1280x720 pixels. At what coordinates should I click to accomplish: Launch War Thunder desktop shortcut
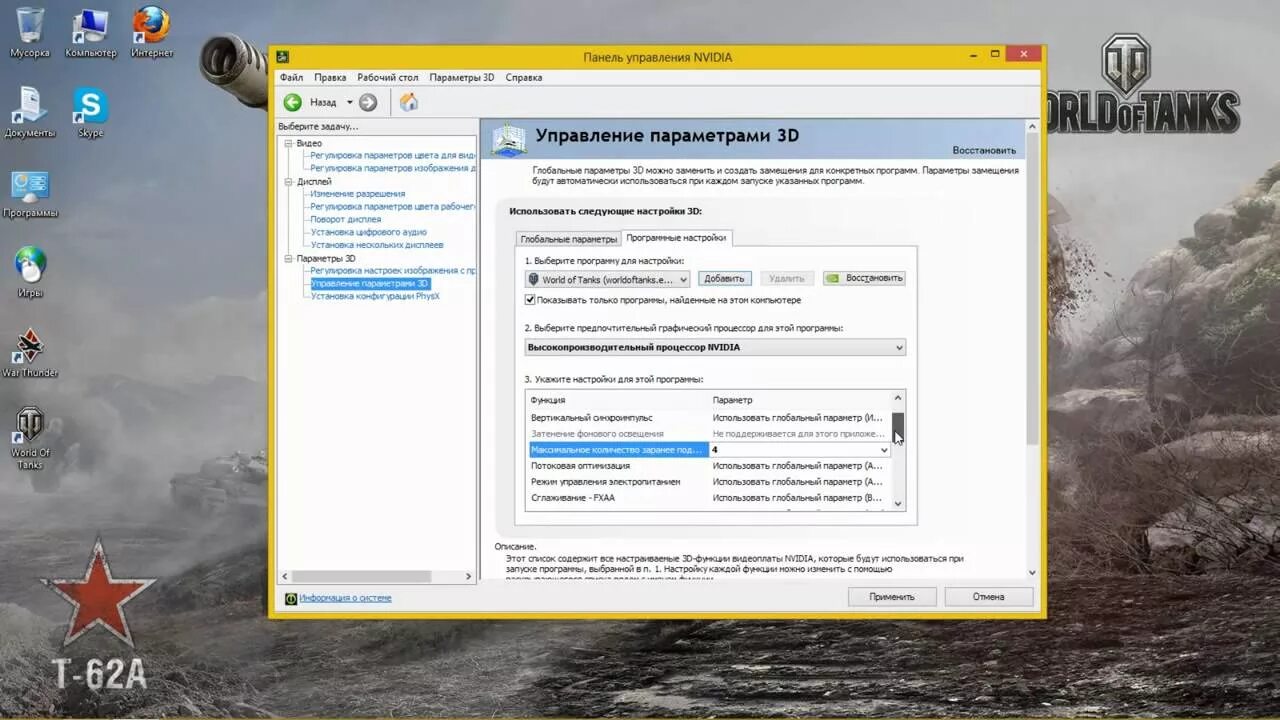30,352
